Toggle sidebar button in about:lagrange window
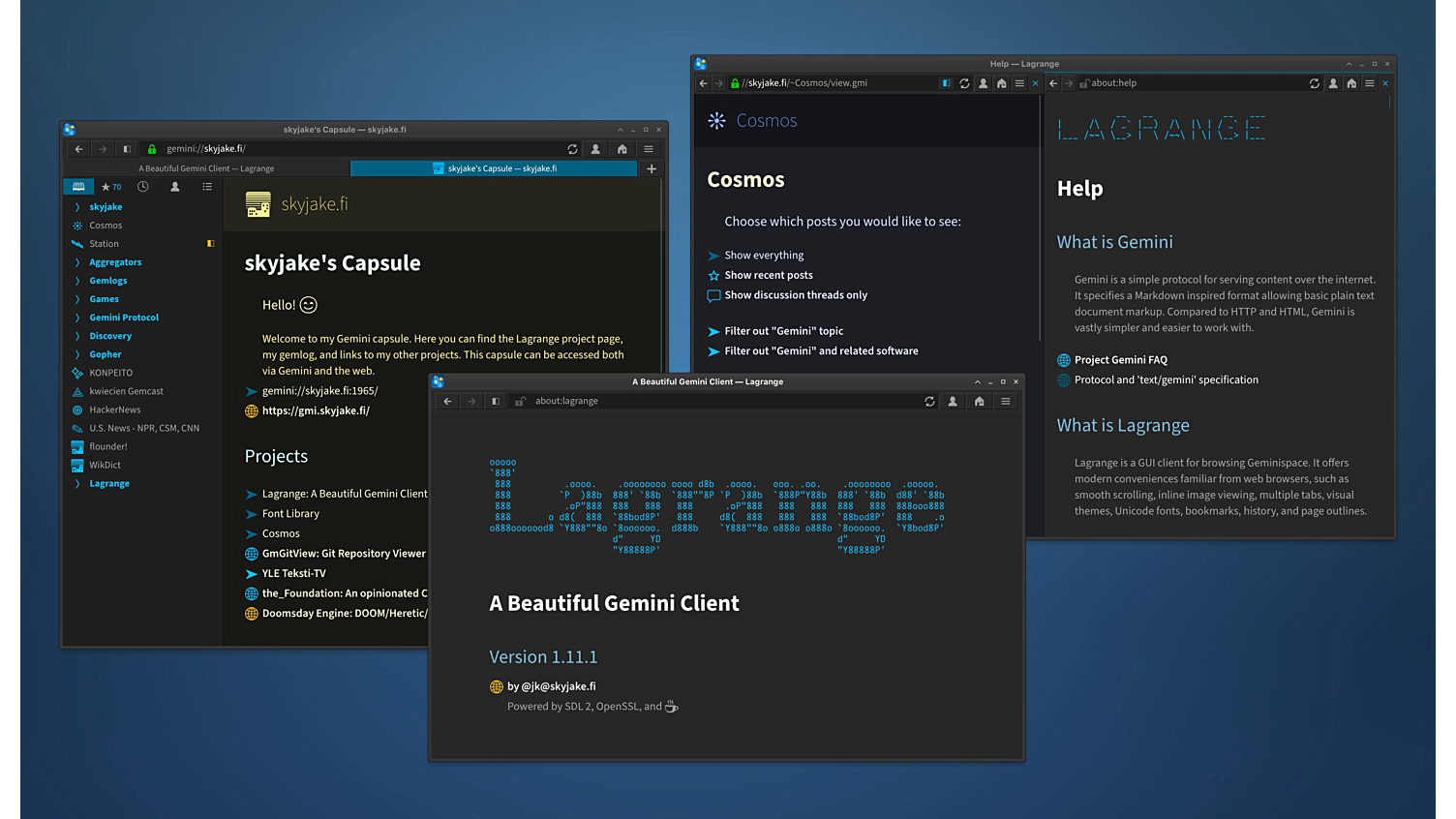1456x819 pixels. point(496,401)
